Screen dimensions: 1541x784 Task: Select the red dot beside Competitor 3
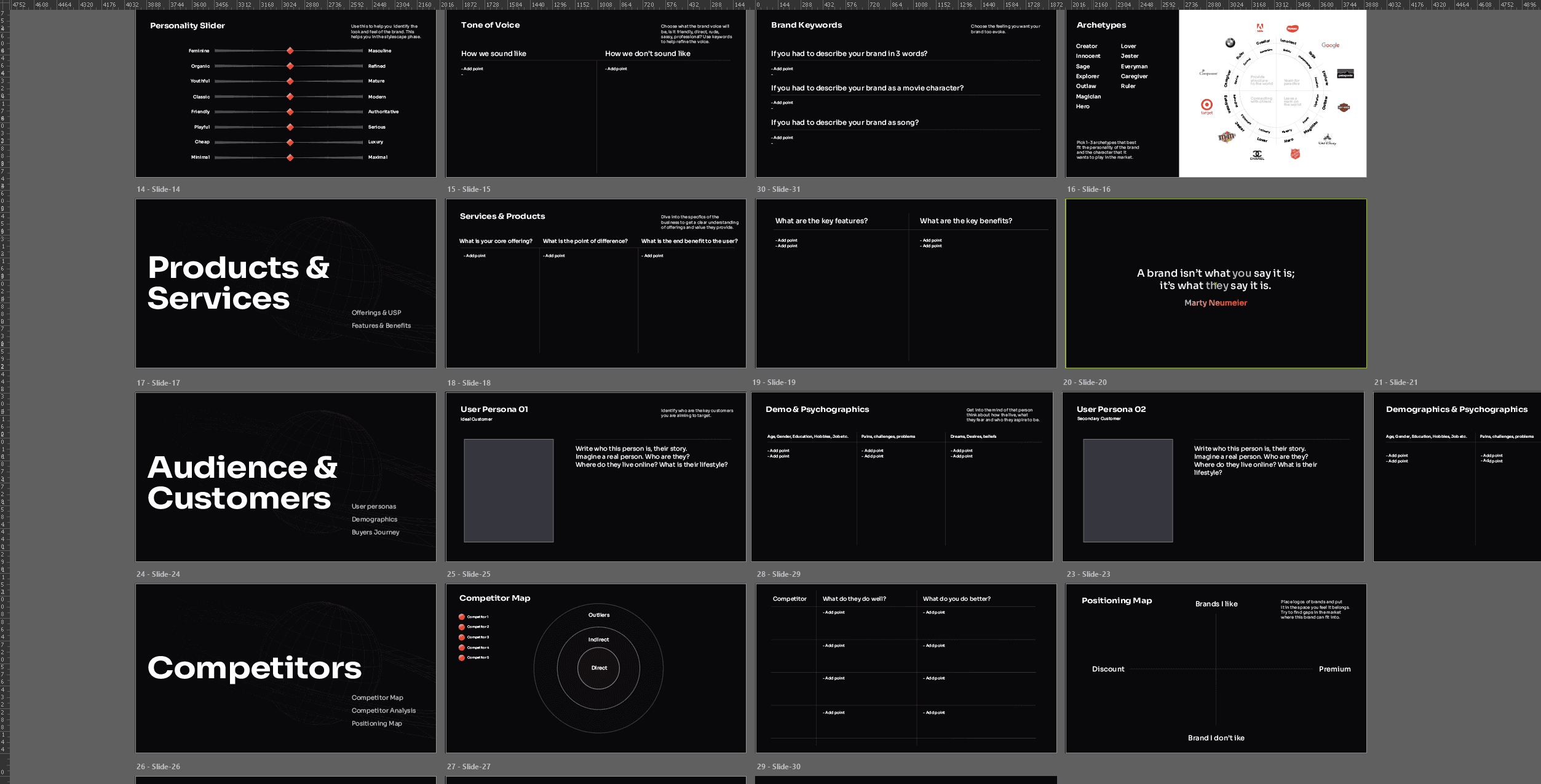click(461, 637)
